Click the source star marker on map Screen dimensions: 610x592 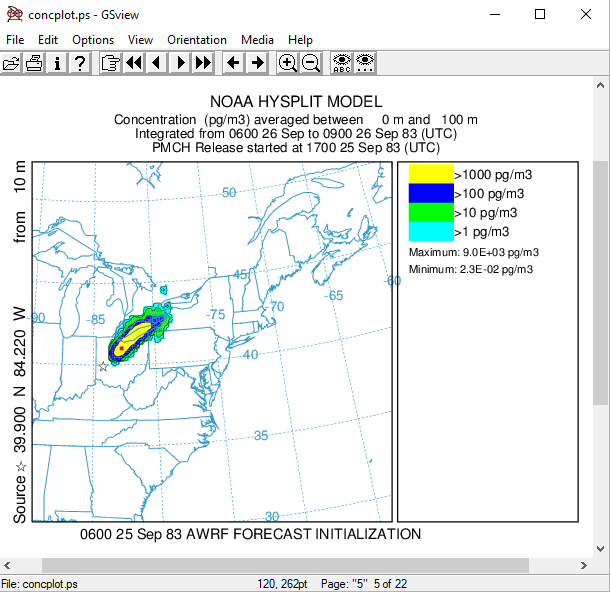click(x=103, y=366)
